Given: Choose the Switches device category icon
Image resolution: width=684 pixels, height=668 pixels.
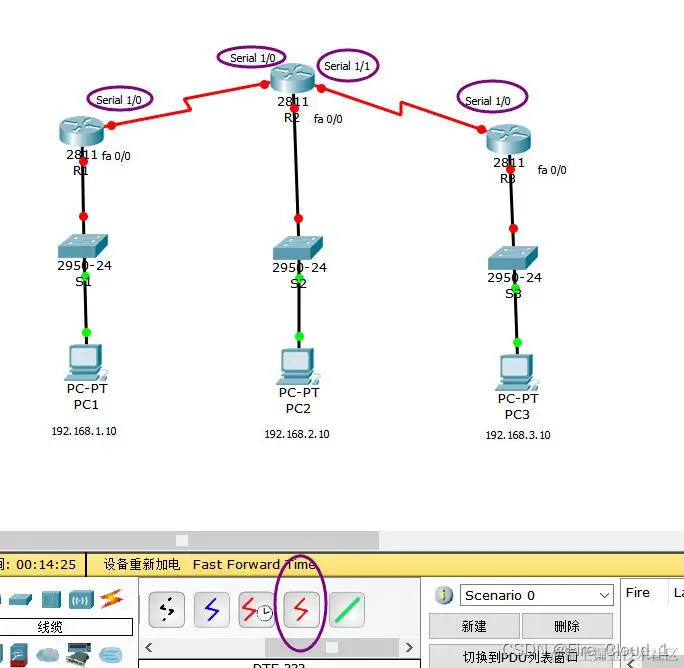Looking at the screenshot, I should pyautogui.click(x=21, y=599).
